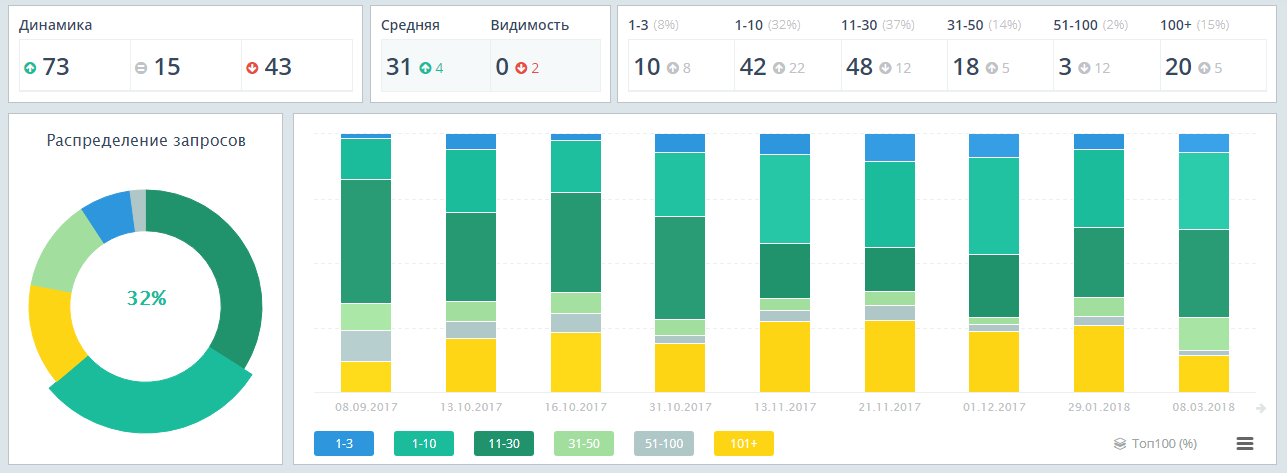Screen dimensions: 1287x473
Task: Toggle the 1-10 legend series
Action: 424,443
